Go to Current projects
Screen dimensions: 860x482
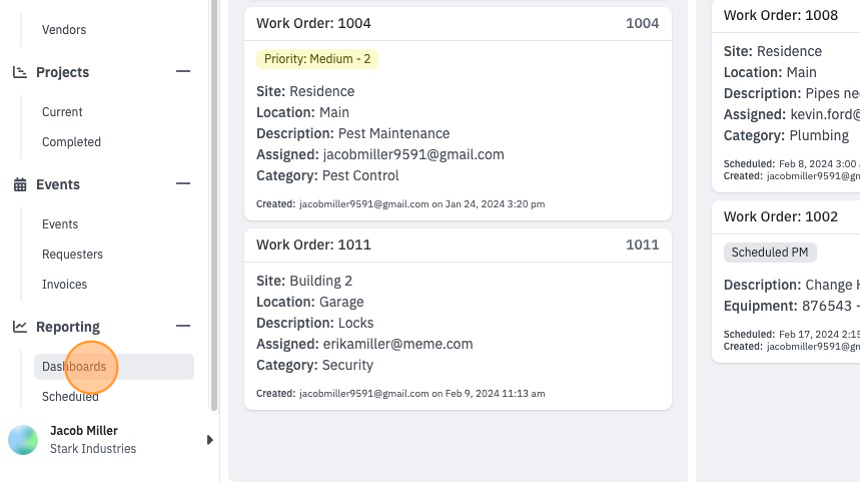point(62,112)
